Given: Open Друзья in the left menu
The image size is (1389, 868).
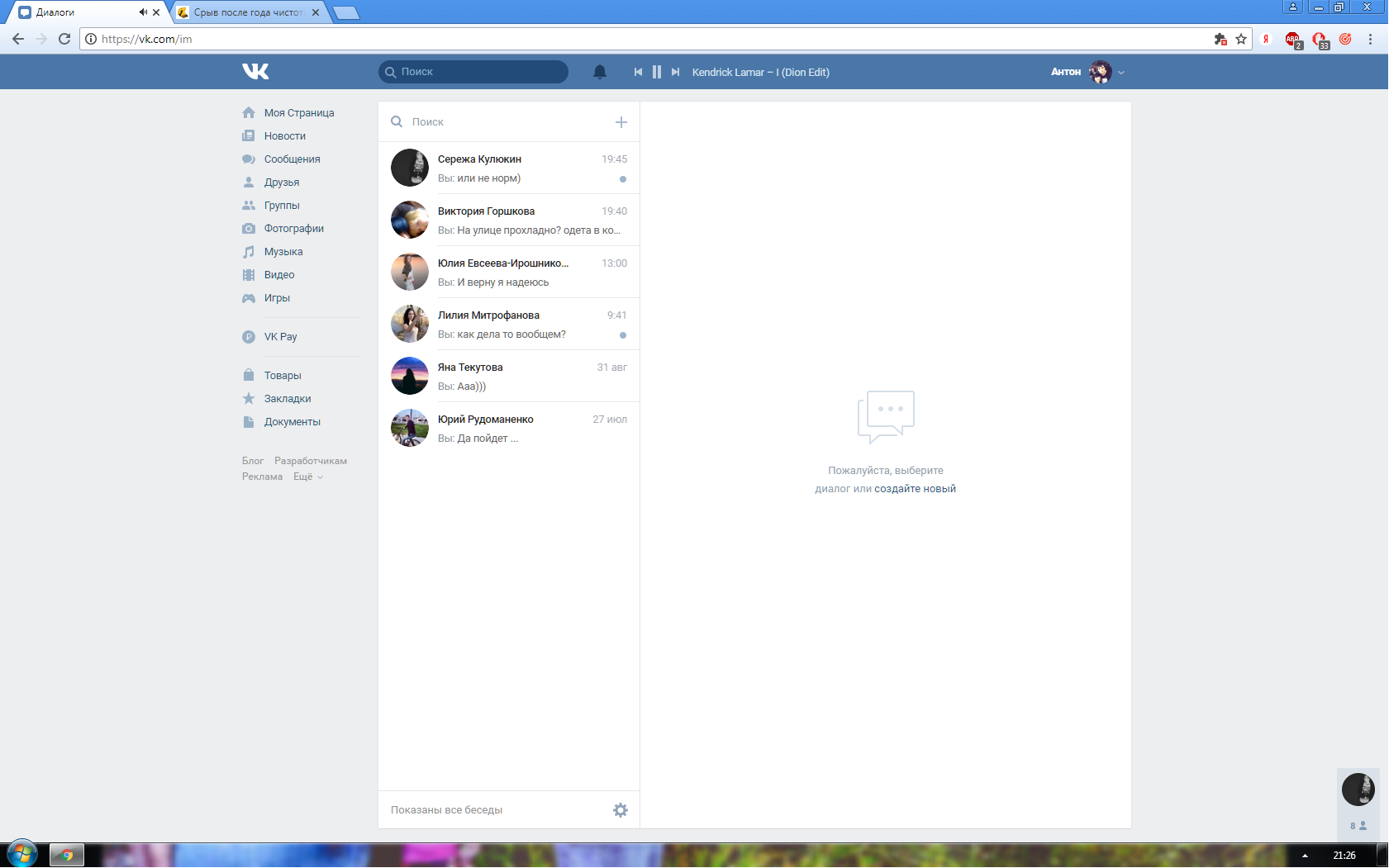Looking at the screenshot, I should coord(281,183).
